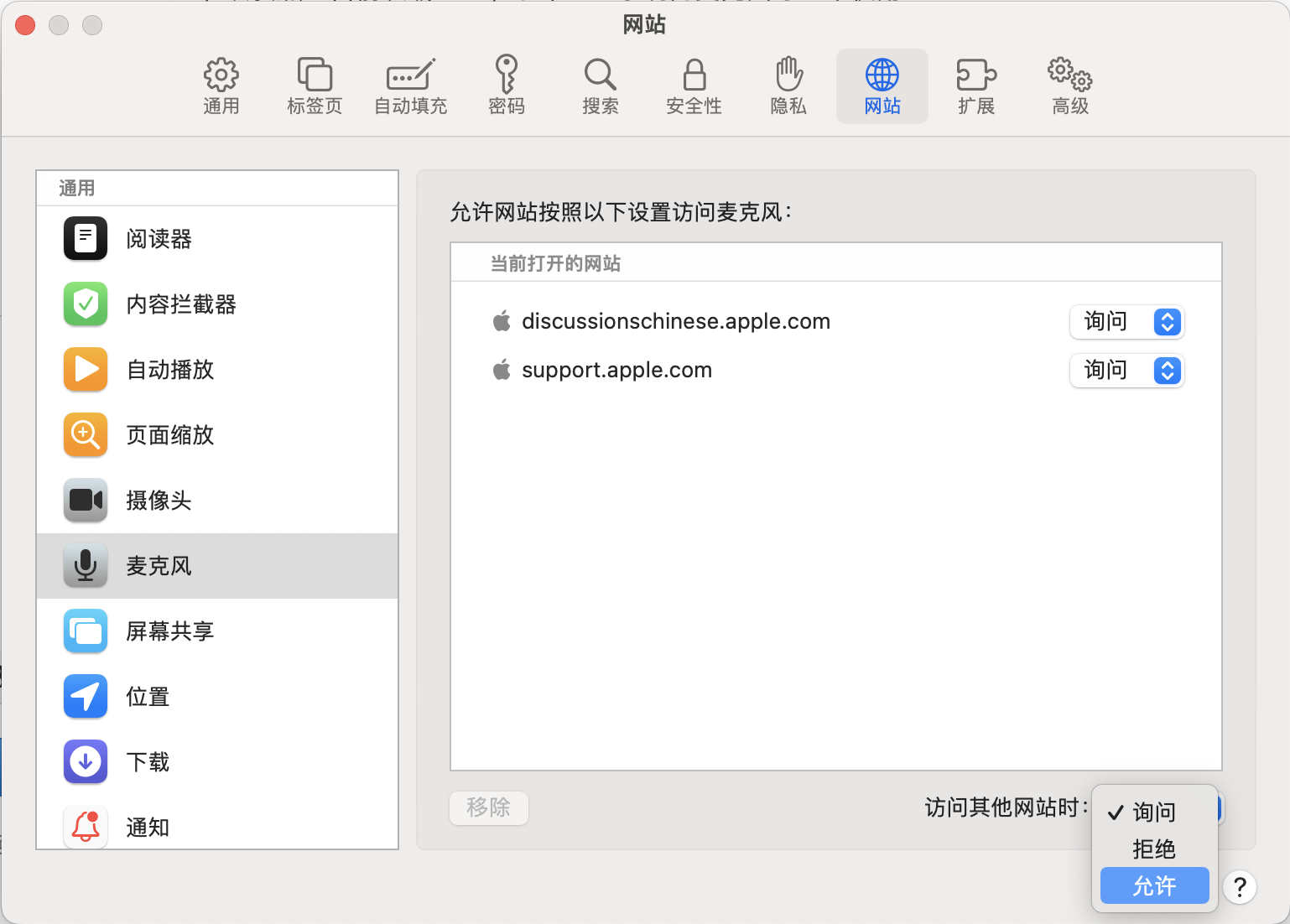Select checked 询问 (Ask) menu option
This screenshot has width=1290, height=924.
(x=1154, y=812)
